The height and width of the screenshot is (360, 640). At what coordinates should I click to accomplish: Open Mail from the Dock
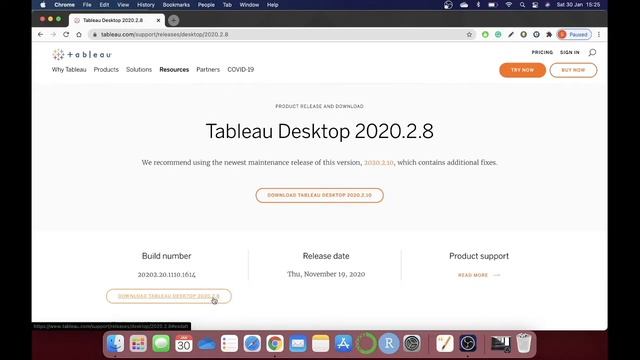[298, 343]
